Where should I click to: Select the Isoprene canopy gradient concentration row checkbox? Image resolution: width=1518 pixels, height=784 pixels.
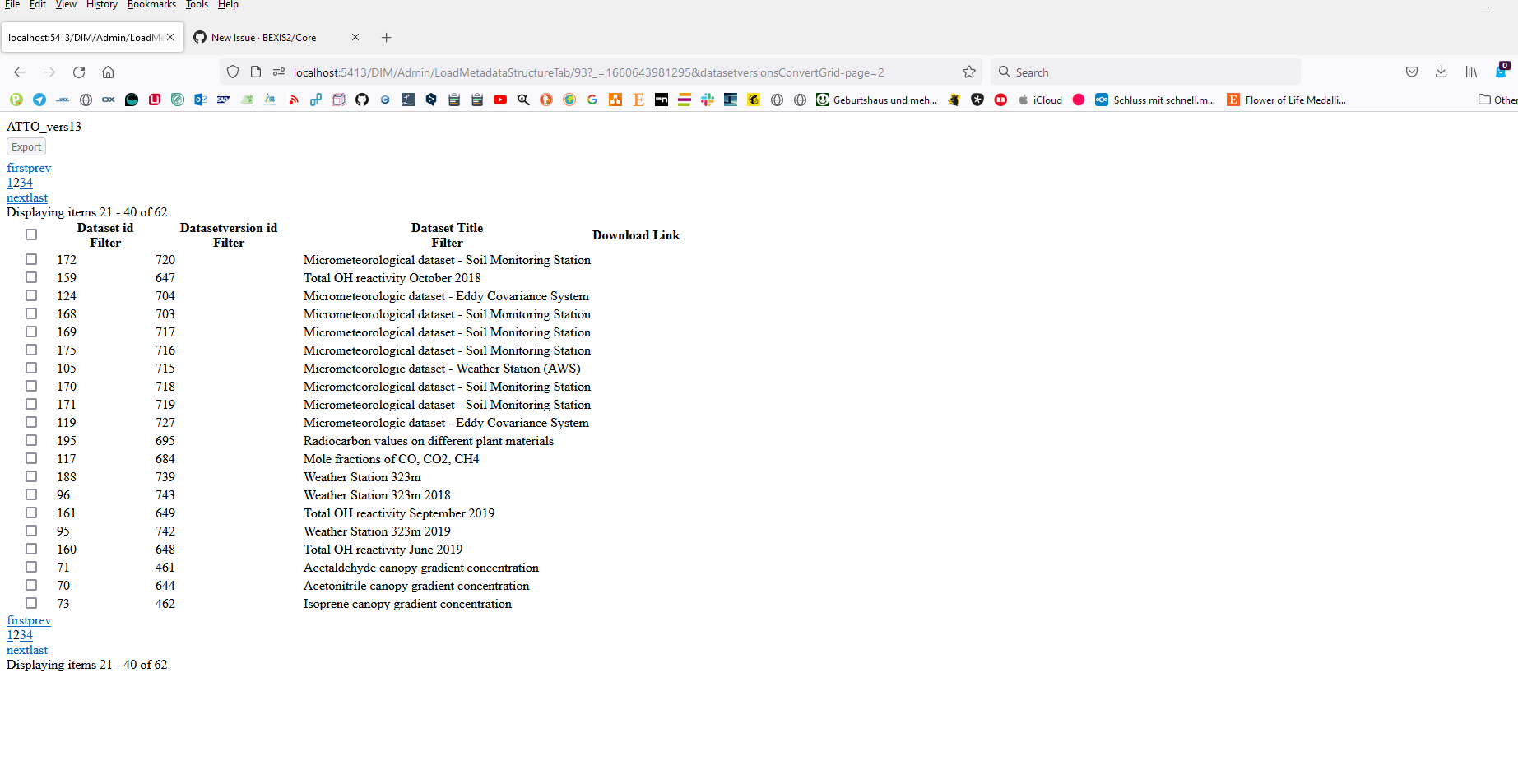coord(31,603)
